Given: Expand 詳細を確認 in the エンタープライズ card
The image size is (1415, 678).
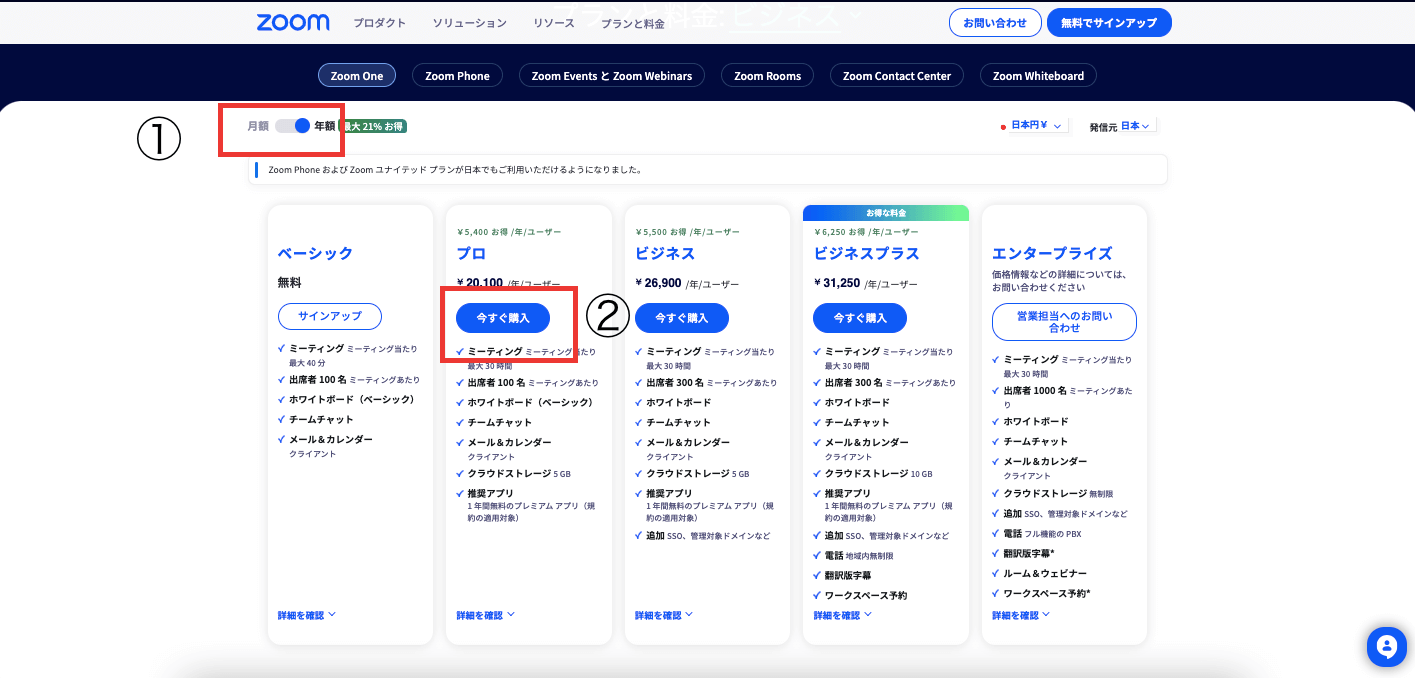Looking at the screenshot, I should coord(1021,615).
